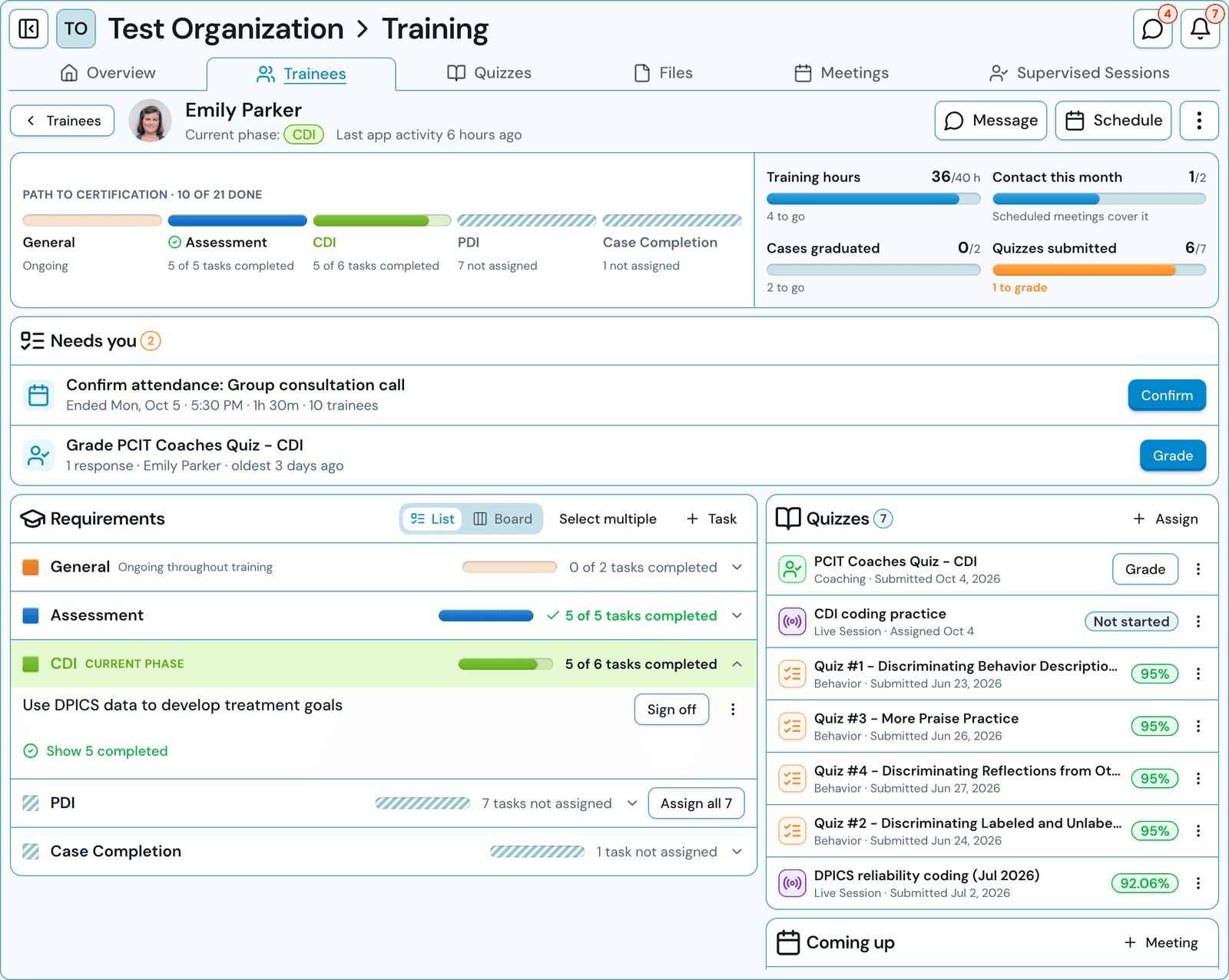This screenshot has height=980, width=1229.
Task: Click the Assessment blue color square
Action: (x=31, y=616)
